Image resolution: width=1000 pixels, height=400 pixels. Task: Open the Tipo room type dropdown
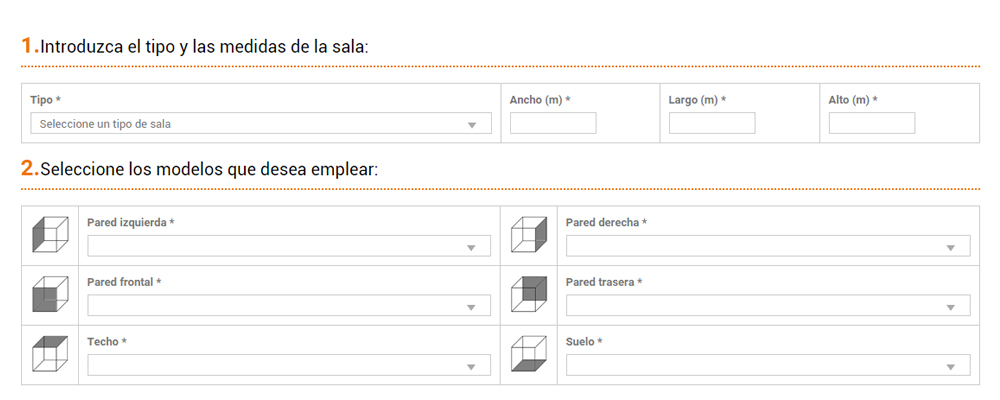pyautogui.click(x=261, y=124)
